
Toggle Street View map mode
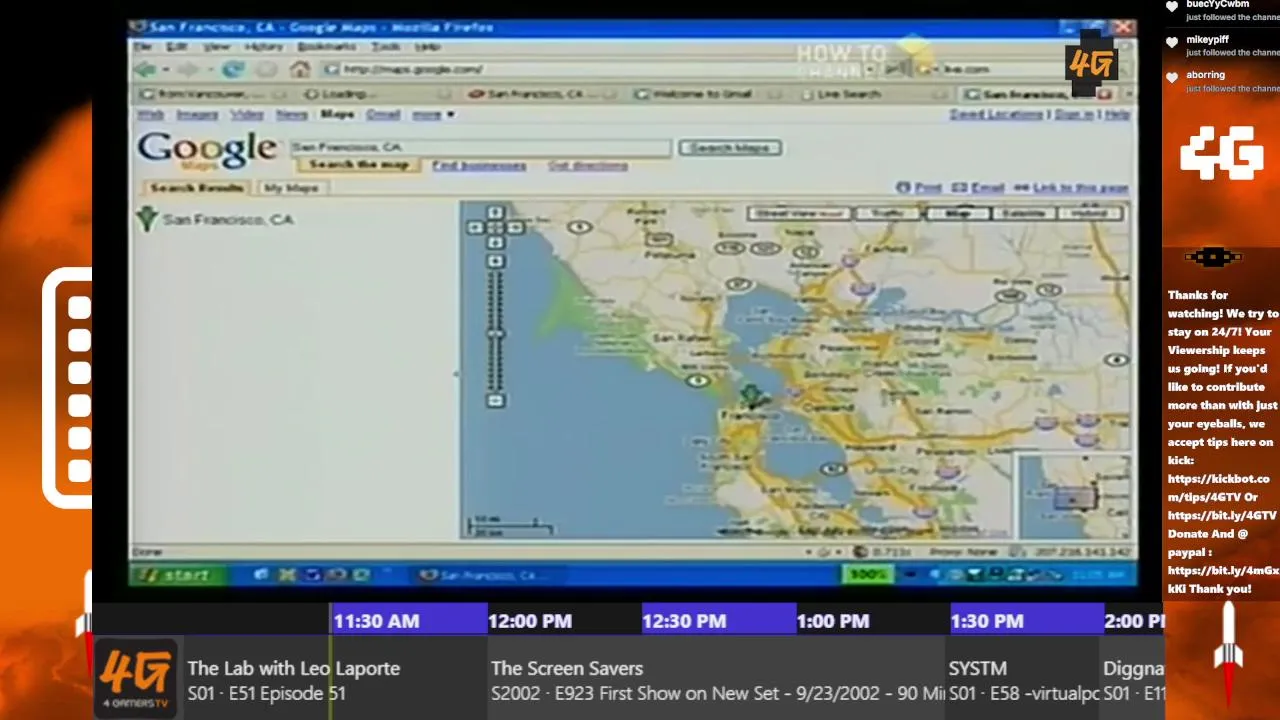click(x=801, y=214)
